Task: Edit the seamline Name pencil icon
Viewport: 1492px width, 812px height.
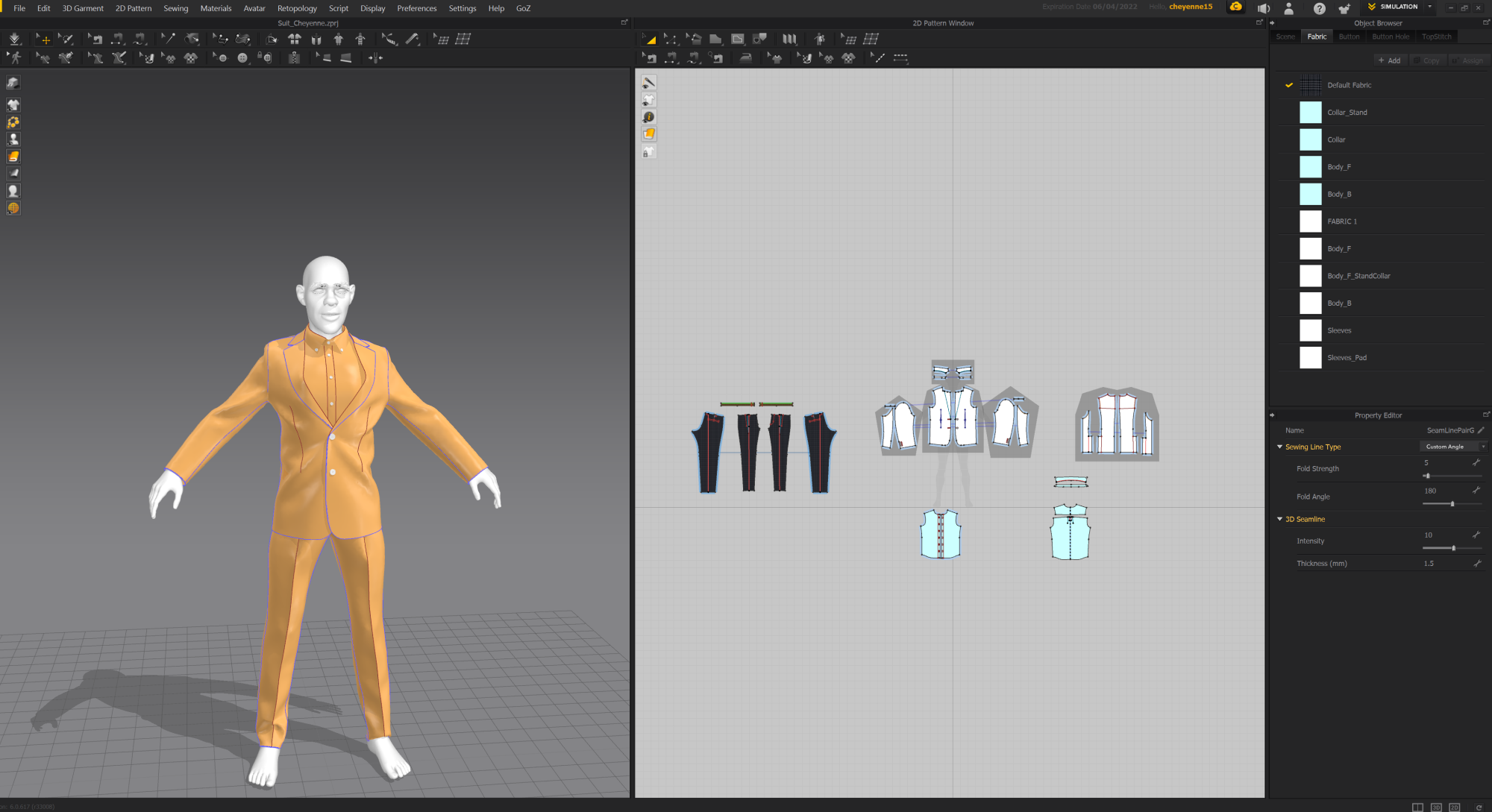Action: 1481,430
